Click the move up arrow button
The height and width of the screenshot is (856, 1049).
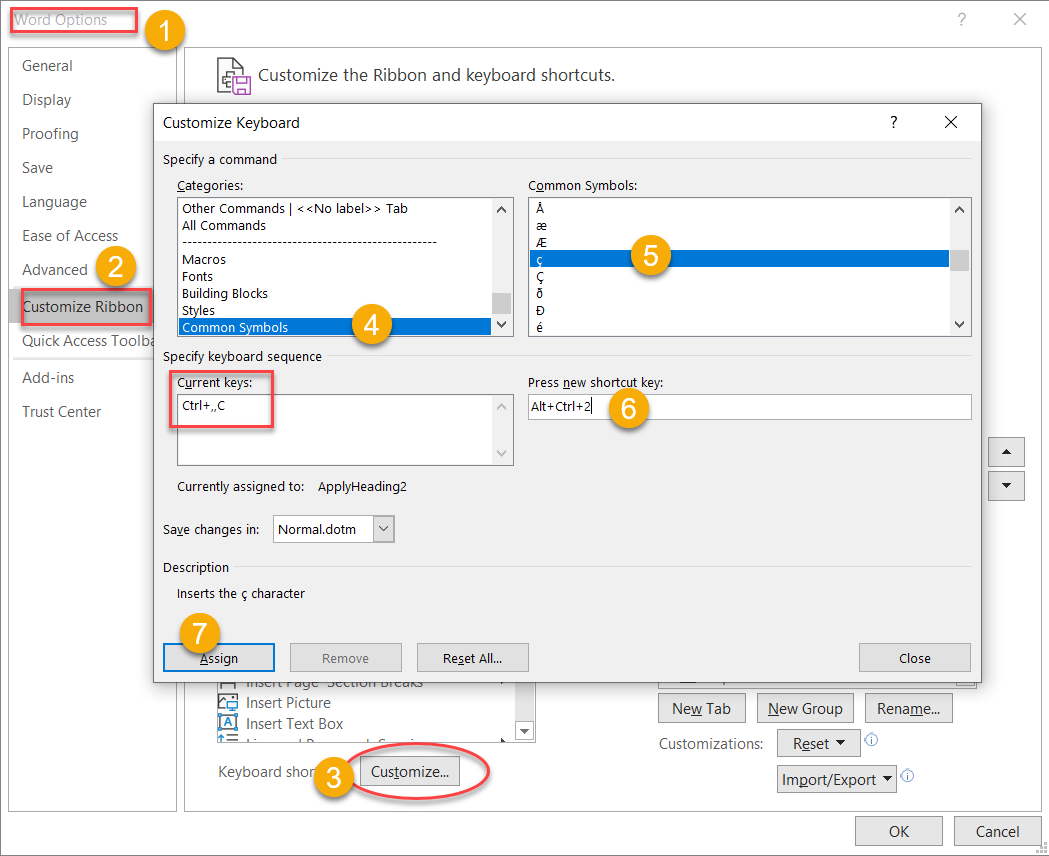coord(1006,452)
